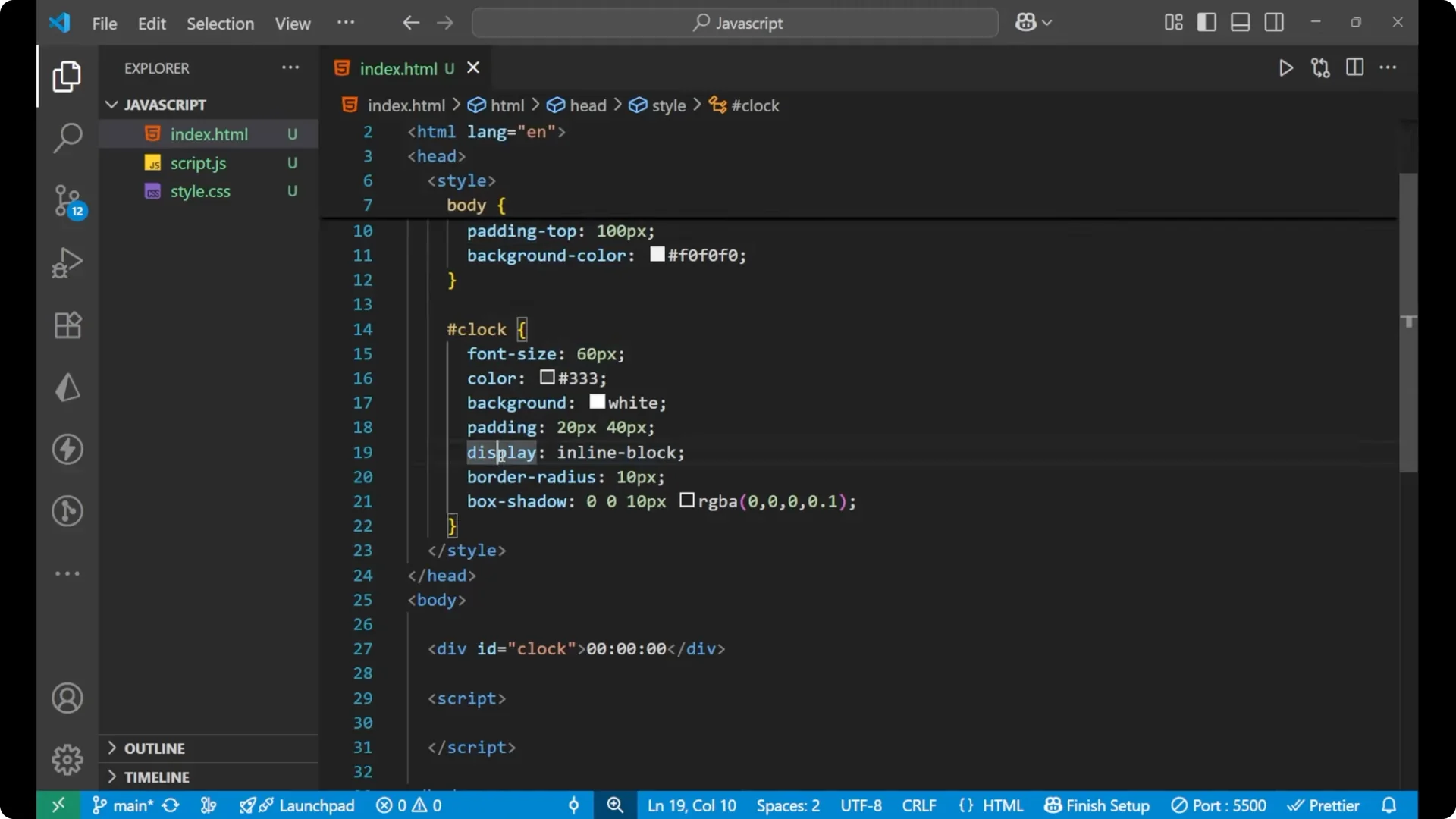The height and width of the screenshot is (819, 1456).
Task: Toggle the secondary sidebar
Action: [x=1274, y=22]
